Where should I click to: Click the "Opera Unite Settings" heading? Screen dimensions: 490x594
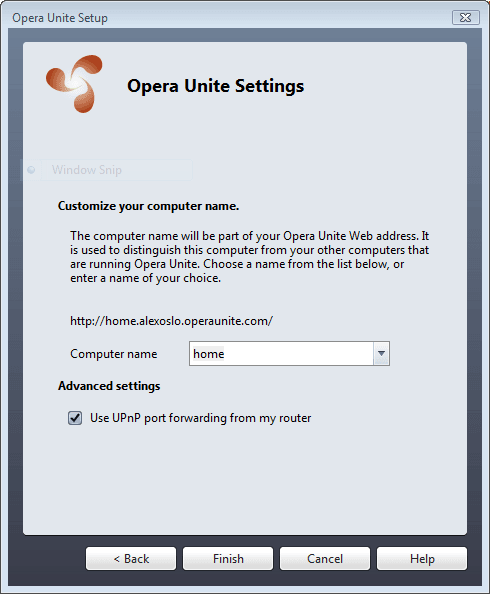pyautogui.click(x=216, y=86)
